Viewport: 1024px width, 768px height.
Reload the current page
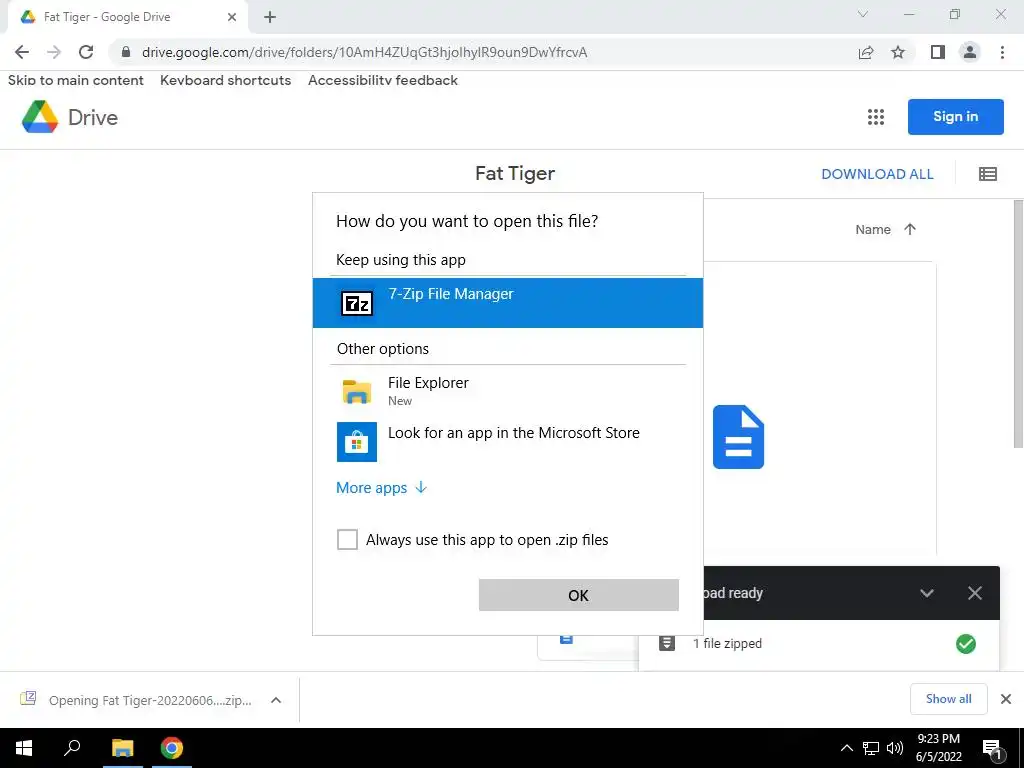pyautogui.click(x=86, y=52)
